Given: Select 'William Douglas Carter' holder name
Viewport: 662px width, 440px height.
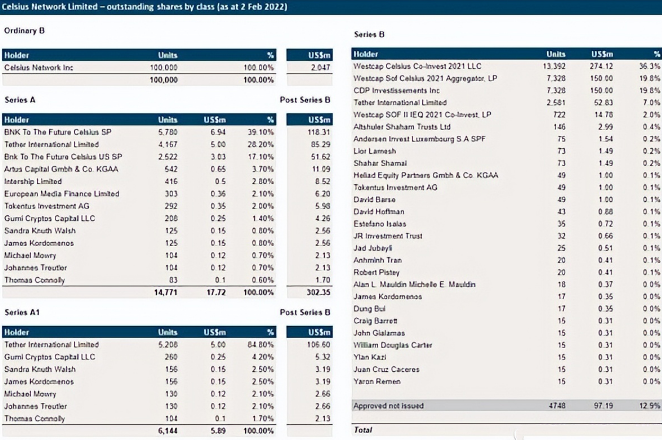Looking at the screenshot, I should tap(392, 345).
